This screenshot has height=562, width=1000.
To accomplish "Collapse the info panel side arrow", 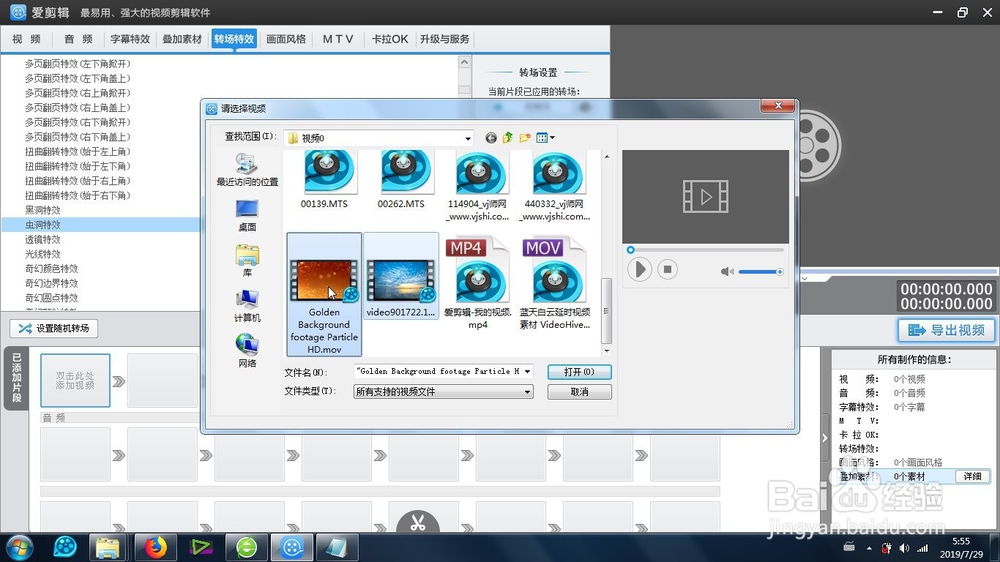I will (x=825, y=438).
